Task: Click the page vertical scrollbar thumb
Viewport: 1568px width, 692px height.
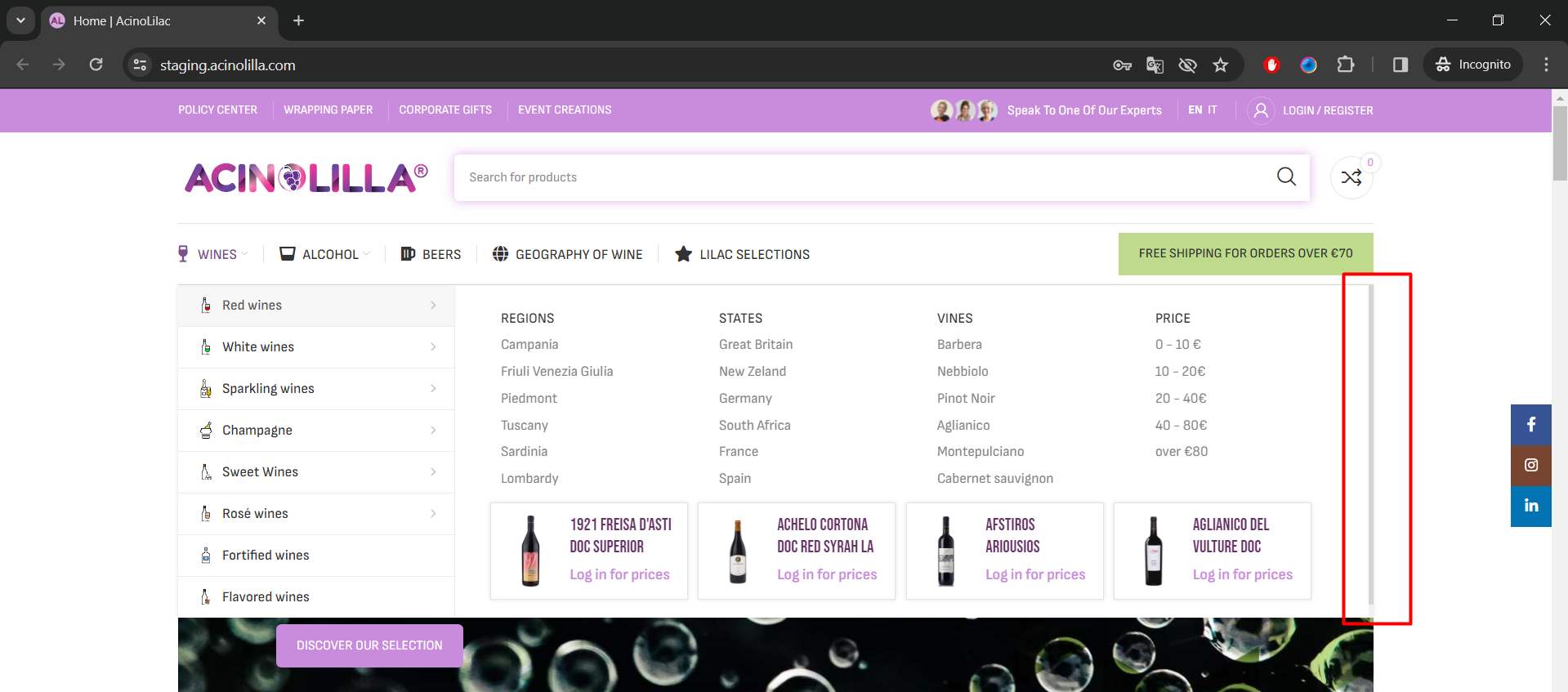Action: click(x=1560, y=143)
